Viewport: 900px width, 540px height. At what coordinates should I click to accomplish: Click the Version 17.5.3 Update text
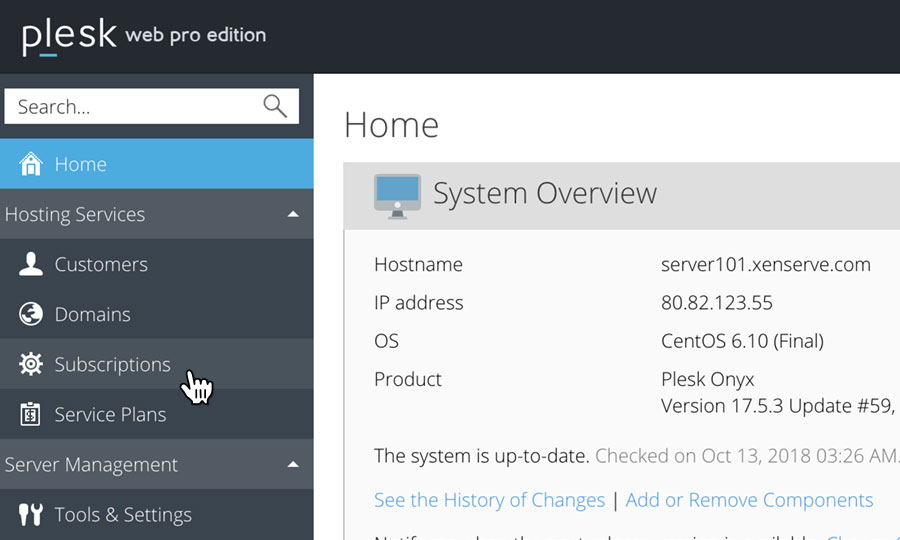(777, 406)
